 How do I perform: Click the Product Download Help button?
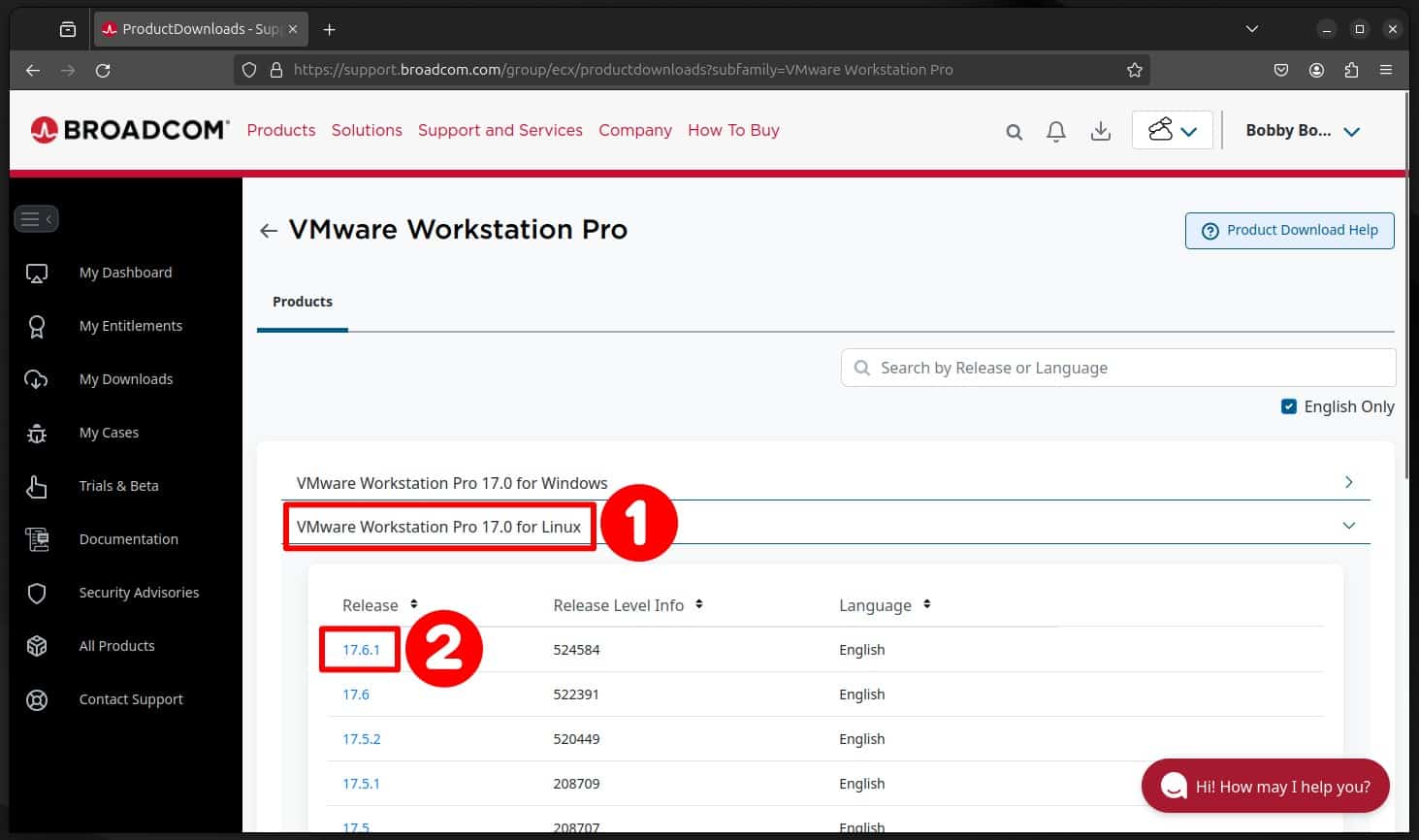point(1289,230)
